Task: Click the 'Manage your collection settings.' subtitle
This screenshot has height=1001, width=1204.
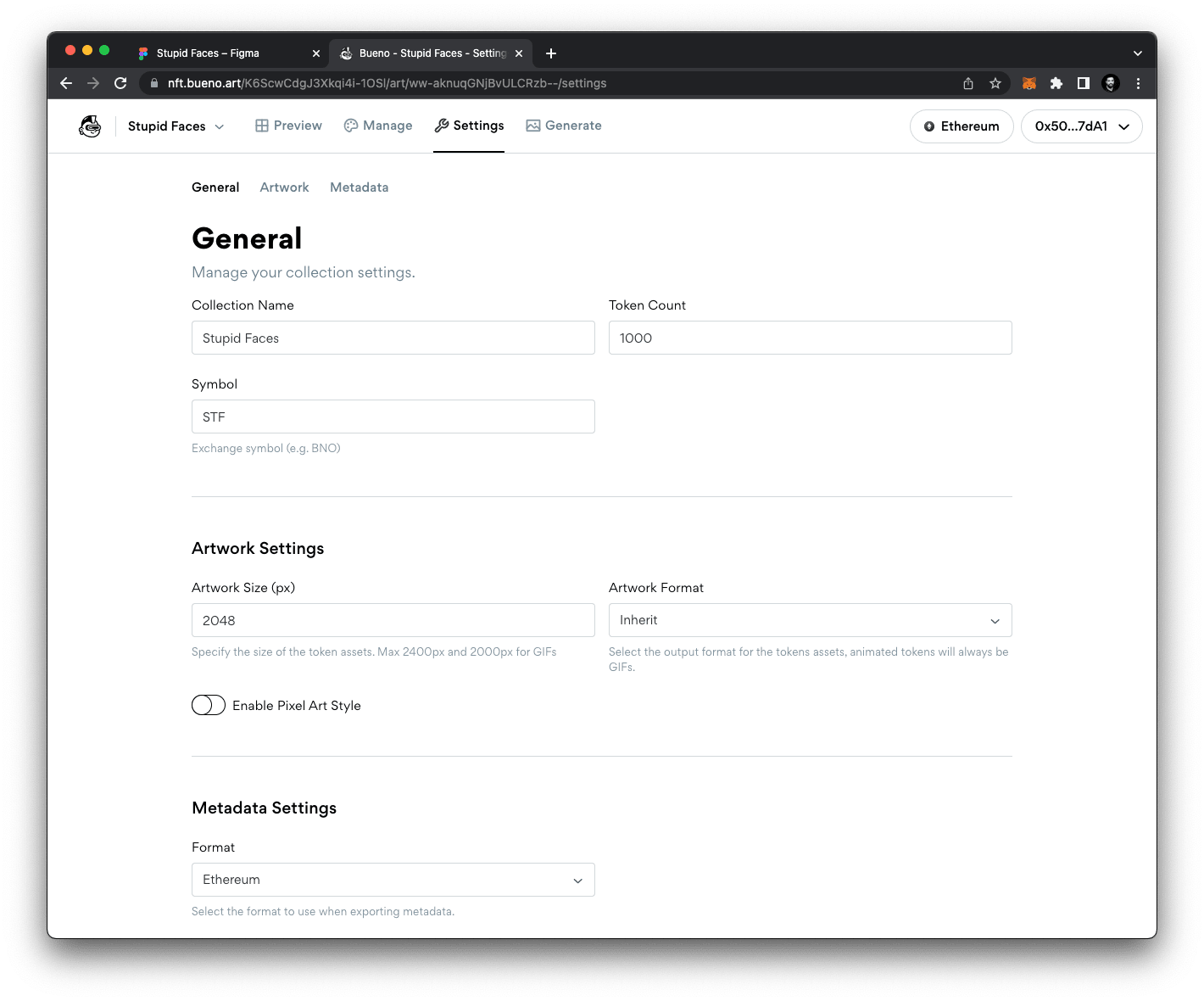Action: pyautogui.click(x=304, y=272)
